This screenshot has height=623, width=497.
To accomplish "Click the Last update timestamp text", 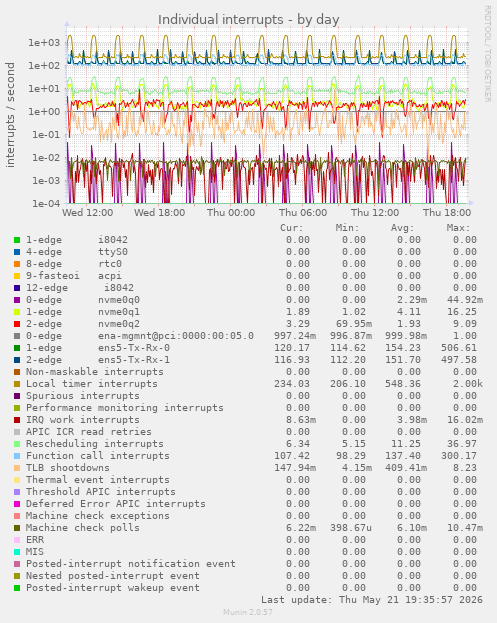I will click(372, 600).
